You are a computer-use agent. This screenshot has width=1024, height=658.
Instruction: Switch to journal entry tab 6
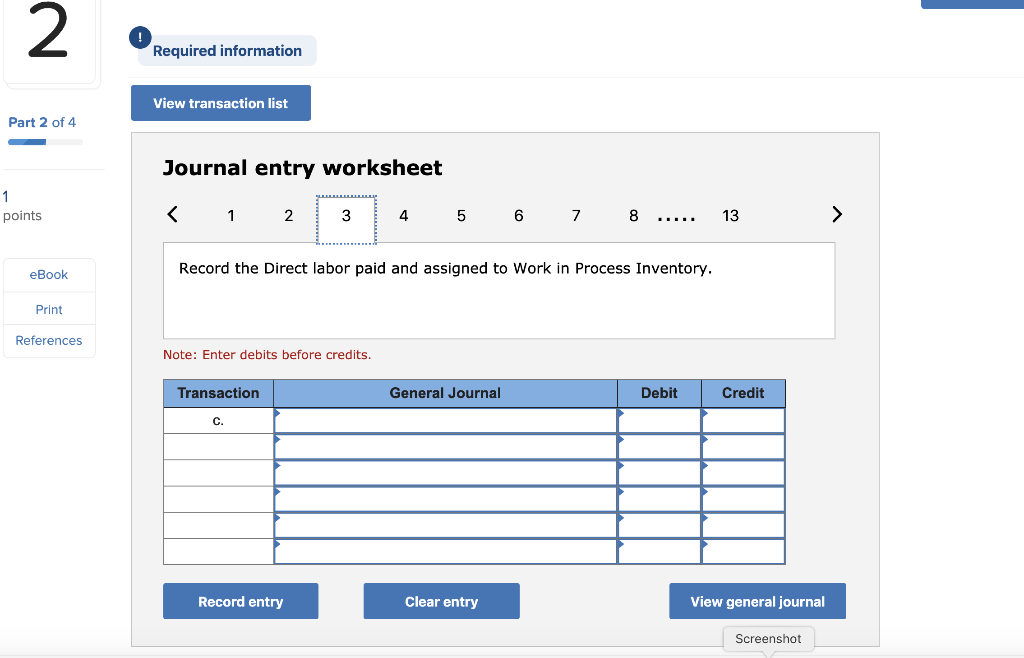click(519, 215)
